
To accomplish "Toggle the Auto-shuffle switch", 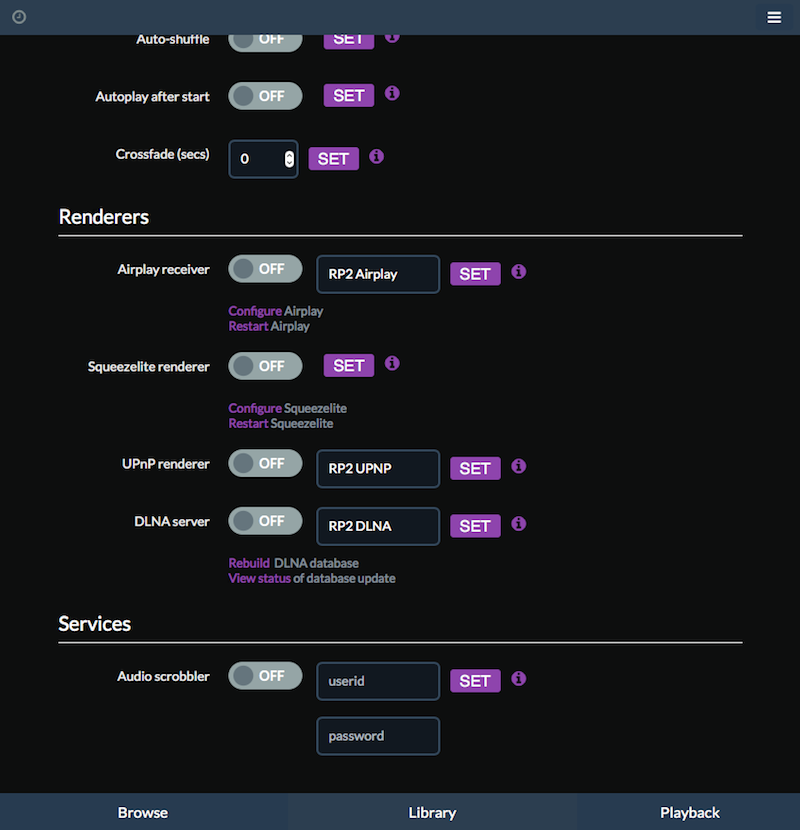I will pos(265,41).
